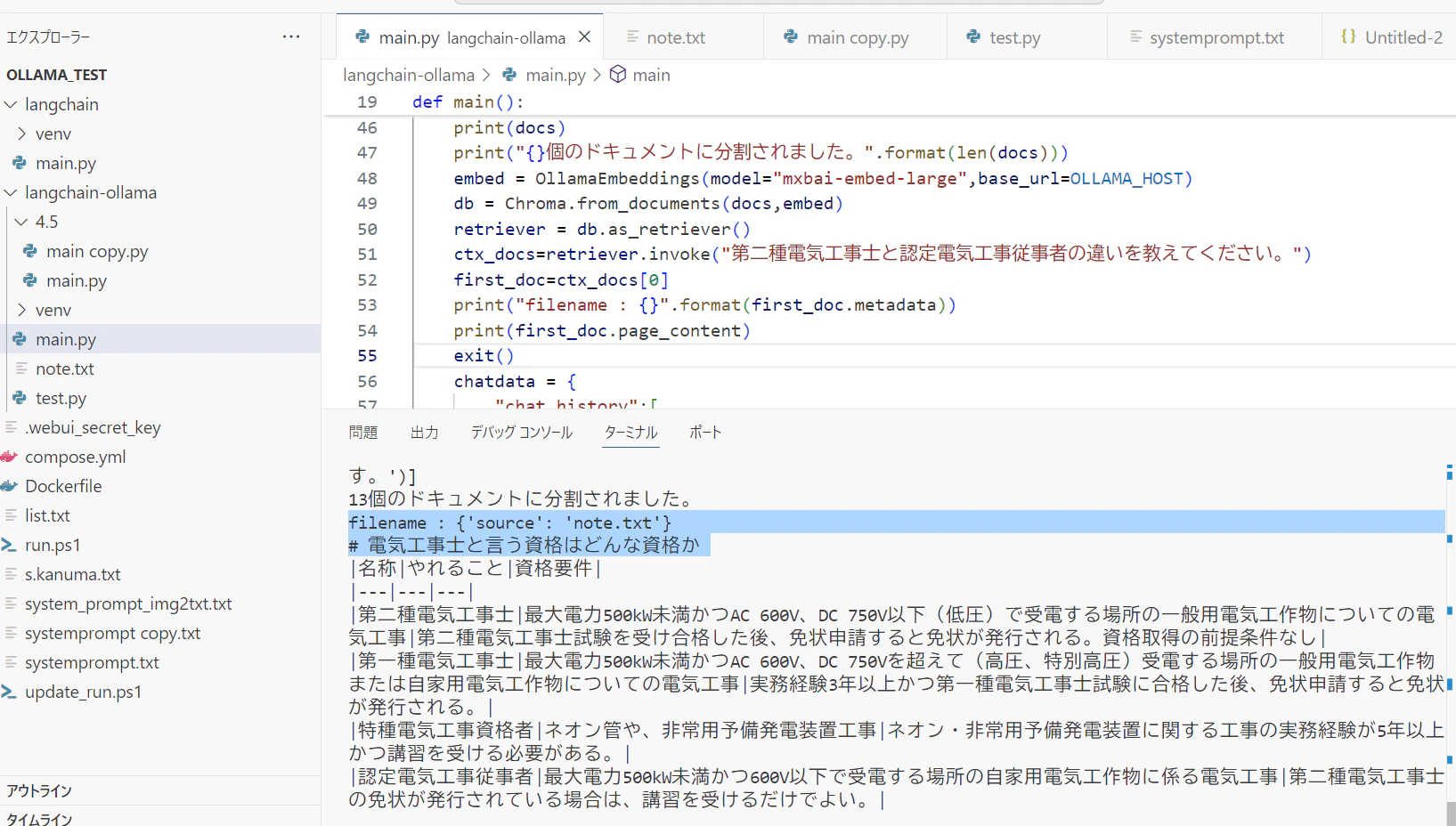Jump to the sticky 'def main():' line
This screenshot has width=1456, height=826.
point(468,101)
